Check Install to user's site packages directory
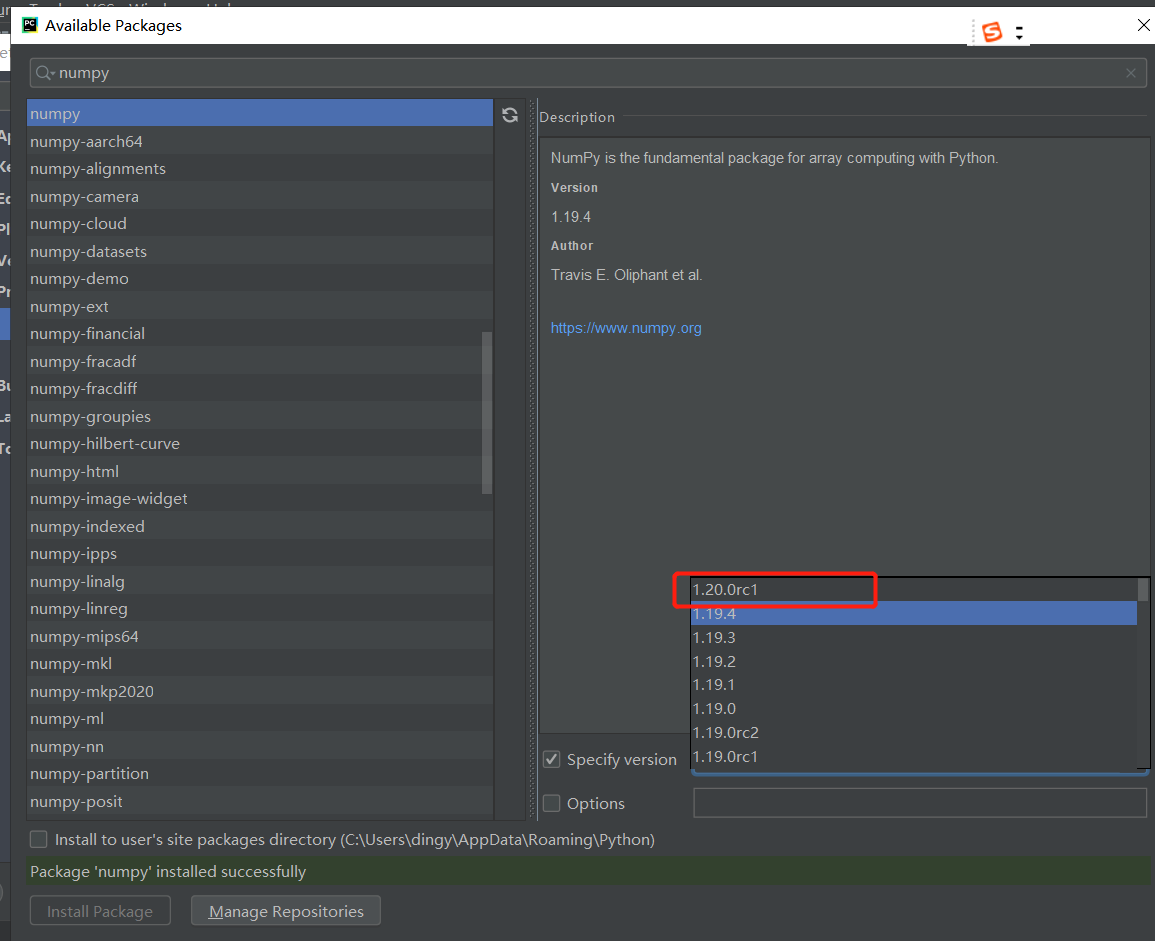The image size is (1155, 941). click(38, 839)
